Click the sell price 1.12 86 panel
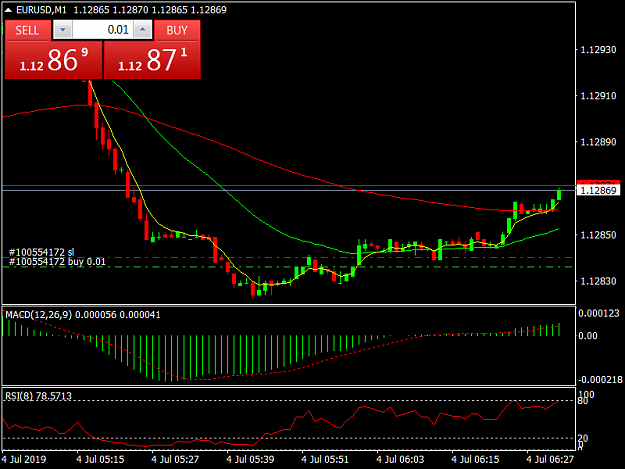This screenshot has width=625, height=469. point(53,60)
